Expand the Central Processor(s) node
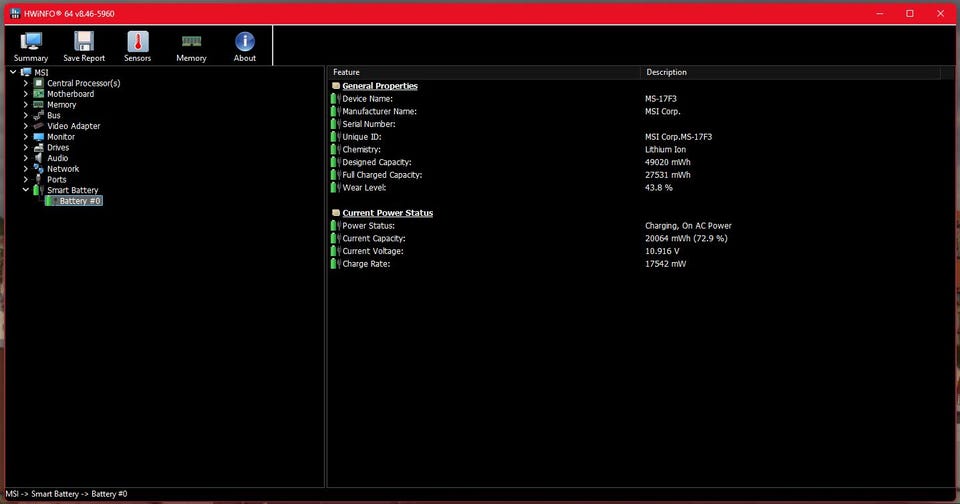The image size is (960, 504). [26, 83]
